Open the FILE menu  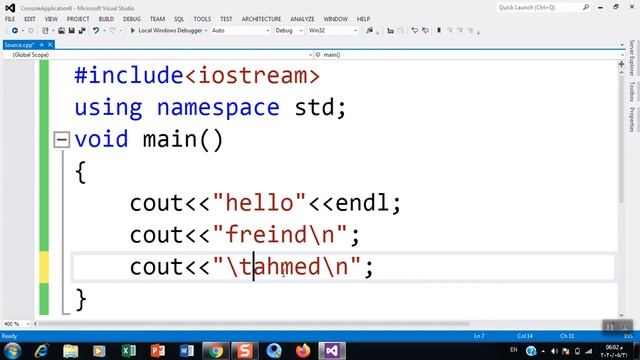click(x=10, y=19)
